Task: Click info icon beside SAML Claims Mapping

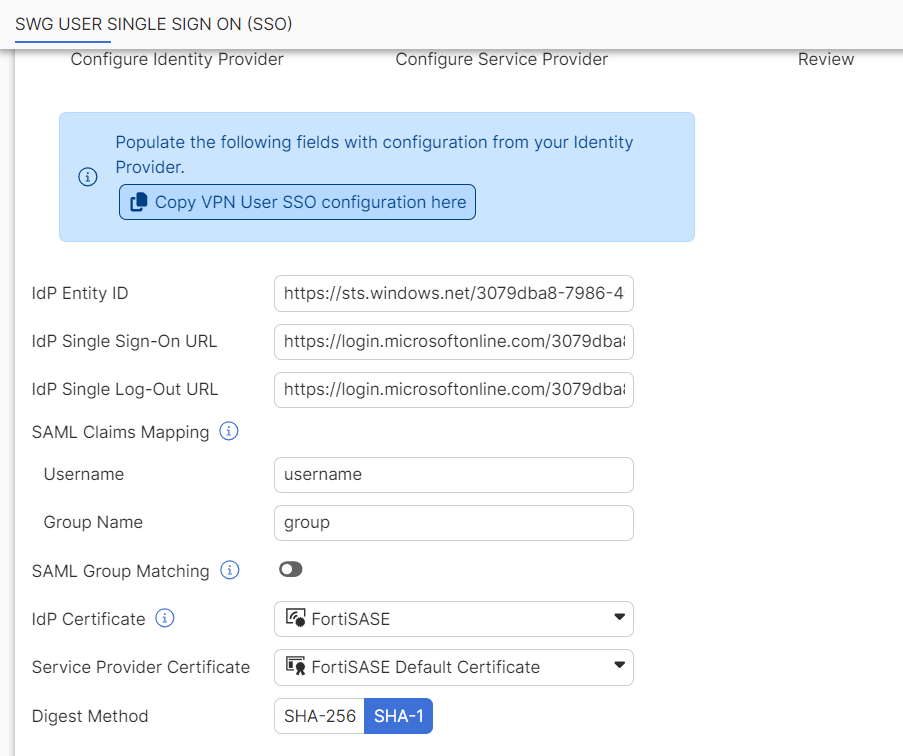Action: (229, 432)
